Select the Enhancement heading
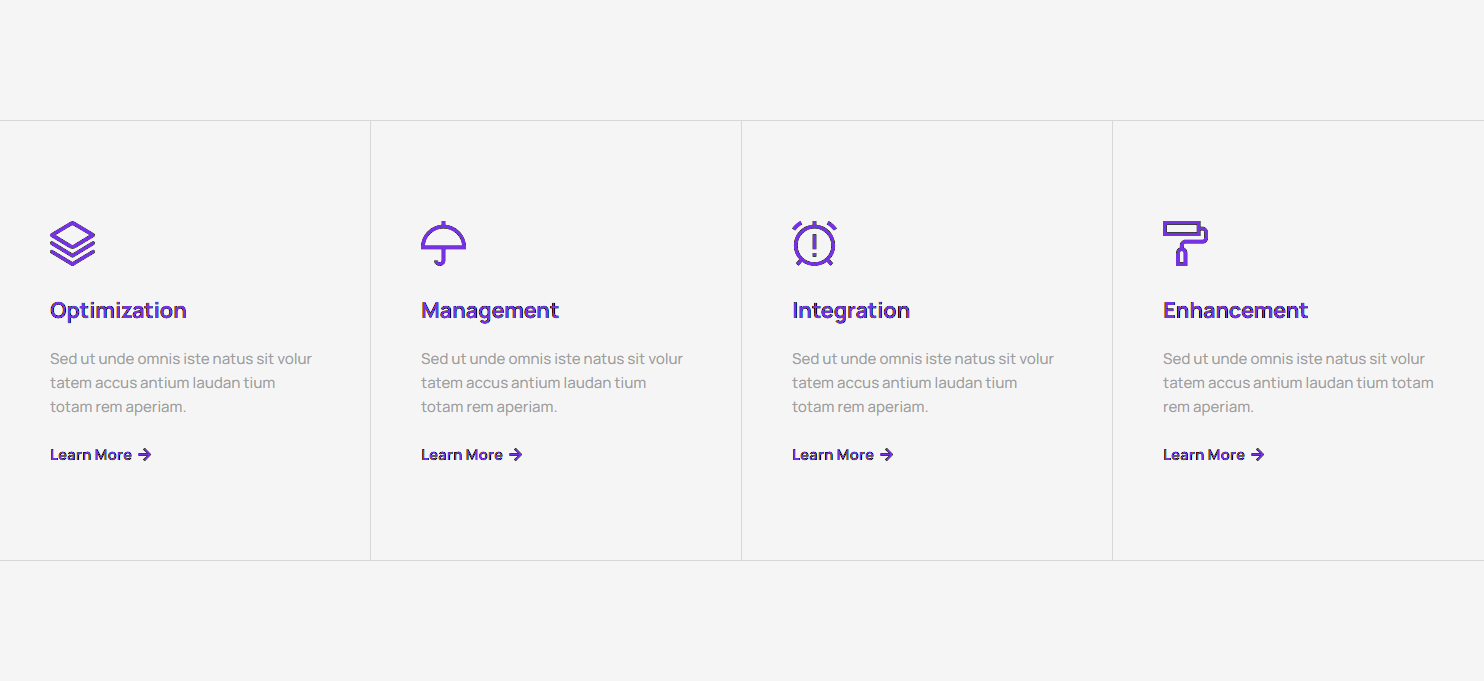Image resolution: width=1484 pixels, height=681 pixels. [x=1235, y=311]
